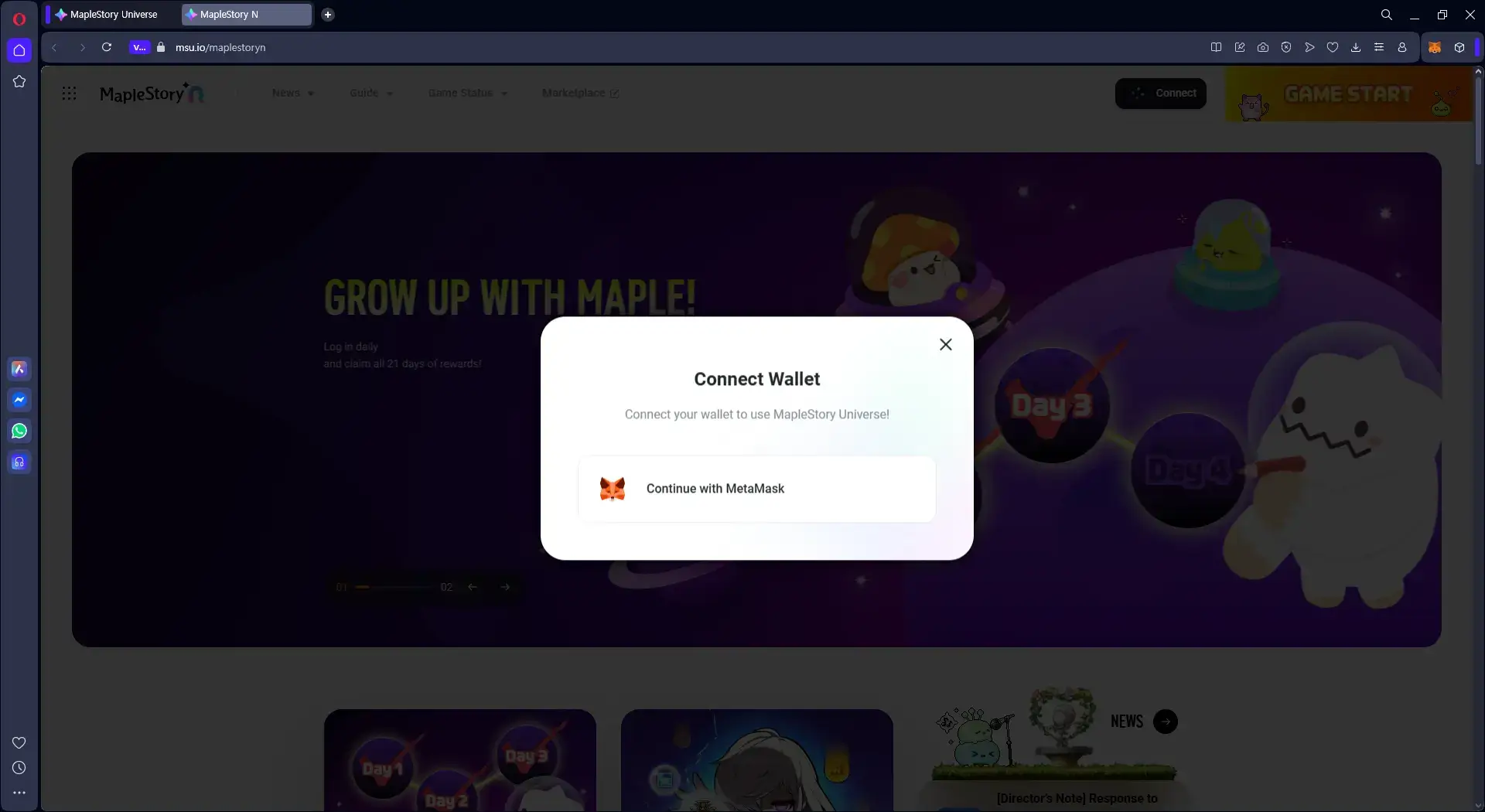
Task: Show the previous banner slide arrow
Action: 473,587
